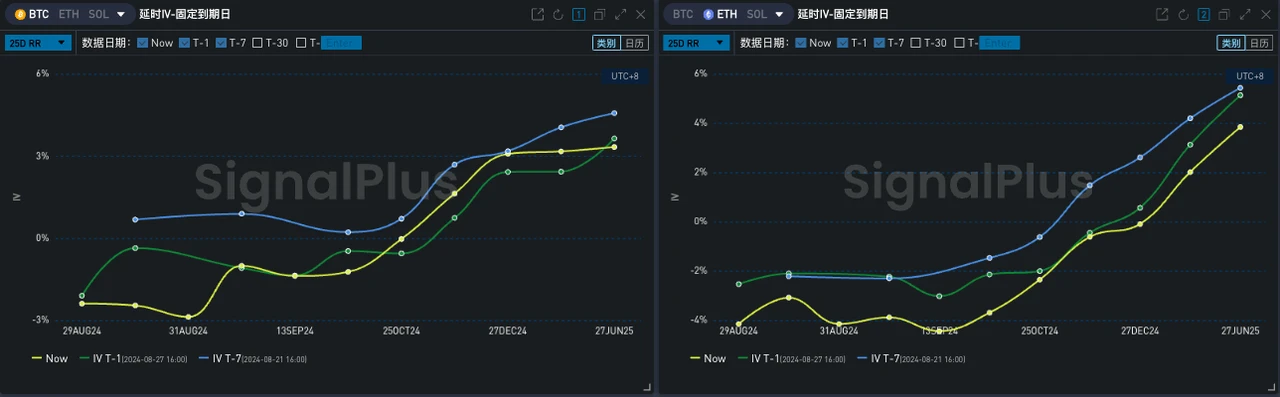This screenshot has width=1280, height=397.
Task: Expand ETH panel to fullscreen
Action: 1245,14
